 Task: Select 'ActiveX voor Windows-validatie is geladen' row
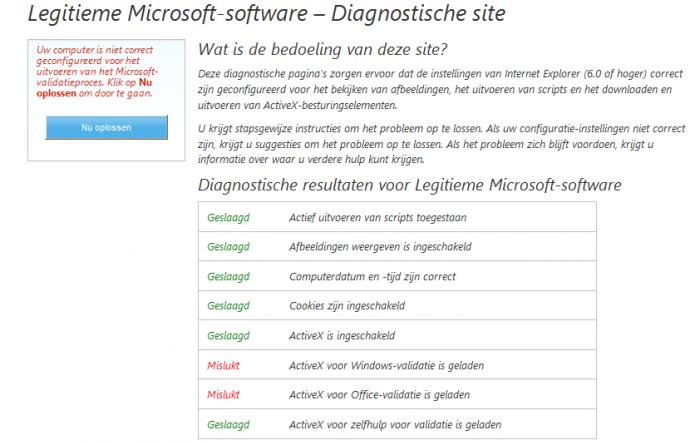pyautogui.click(x=397, y=365)
